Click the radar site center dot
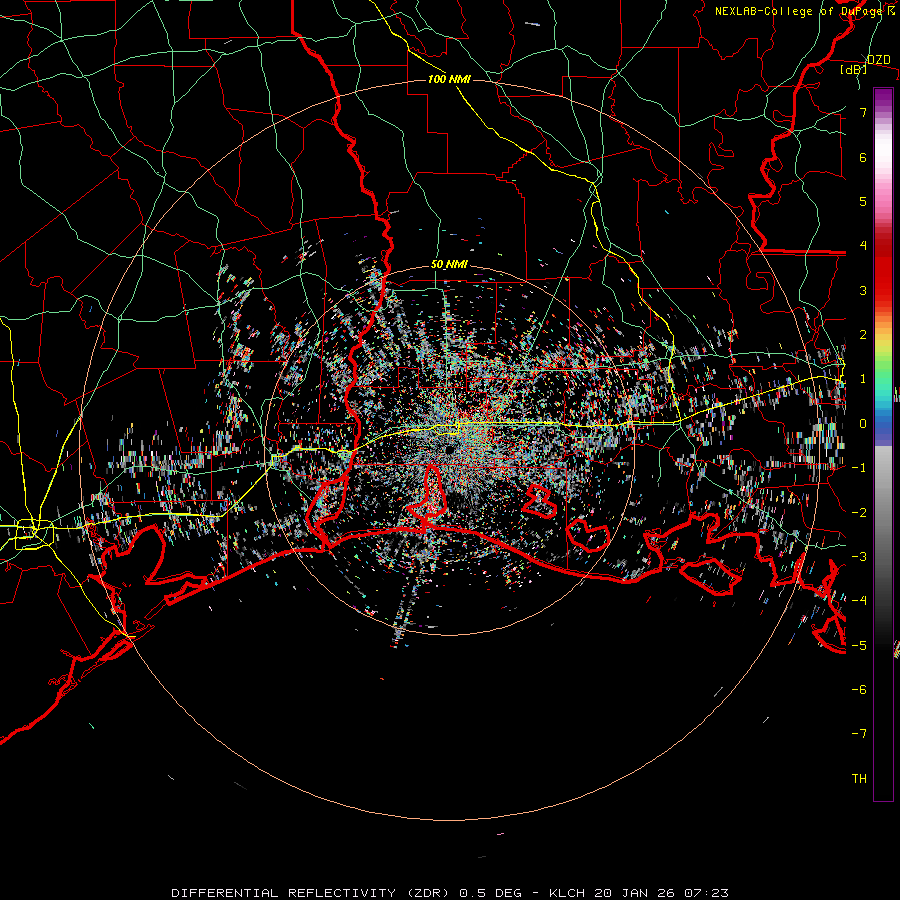Screen dimensions: 900x900 coord(448,450)
